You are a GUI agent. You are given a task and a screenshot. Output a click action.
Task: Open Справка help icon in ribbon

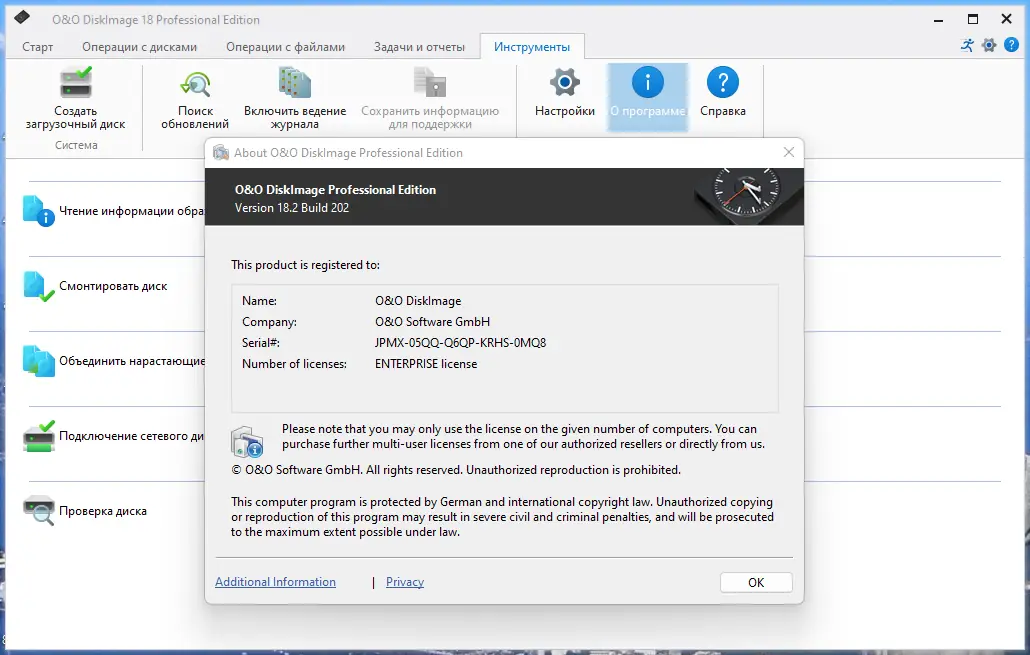click(x=723, y=82)
